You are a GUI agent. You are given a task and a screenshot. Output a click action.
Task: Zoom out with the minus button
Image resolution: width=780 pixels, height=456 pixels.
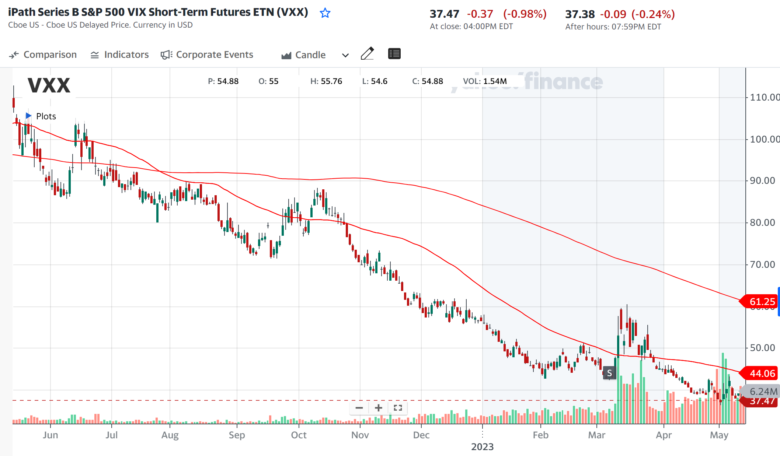coord(359,408)
